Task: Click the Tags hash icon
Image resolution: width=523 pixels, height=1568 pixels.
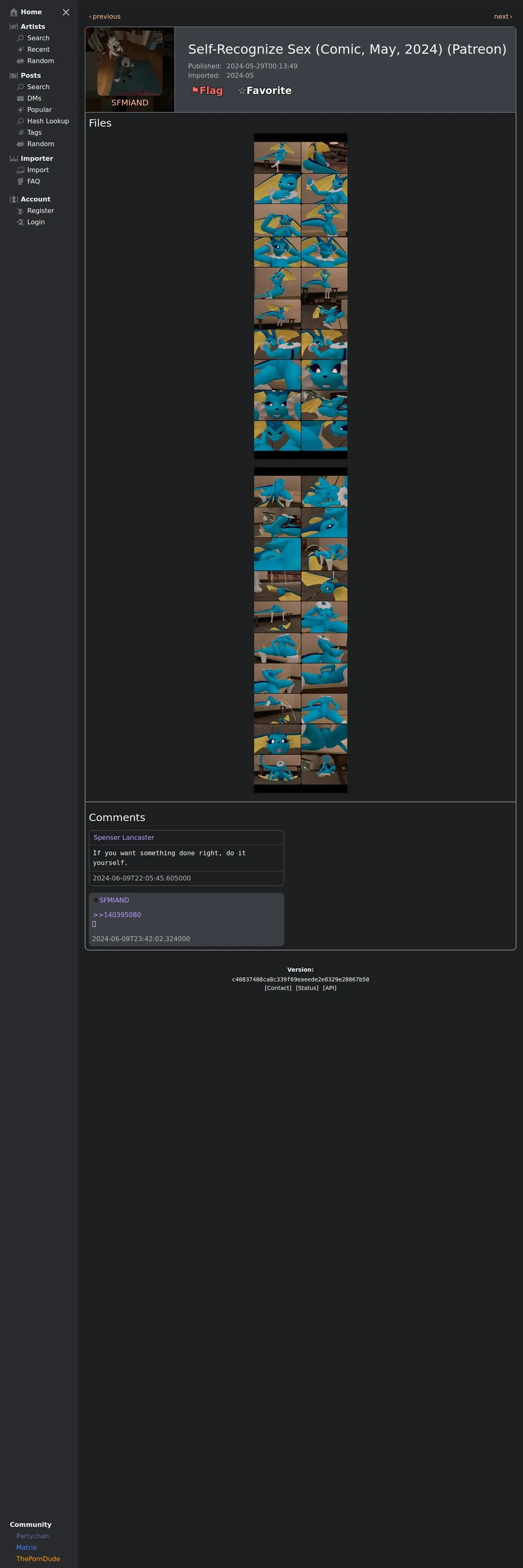Action: pos(21,133)
